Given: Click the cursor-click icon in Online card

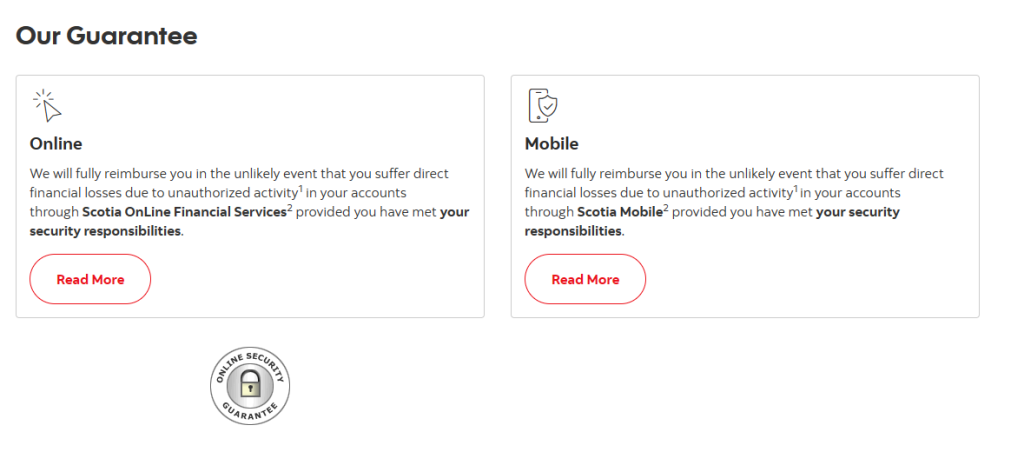Looking at the screenshot, I should 47,106.
